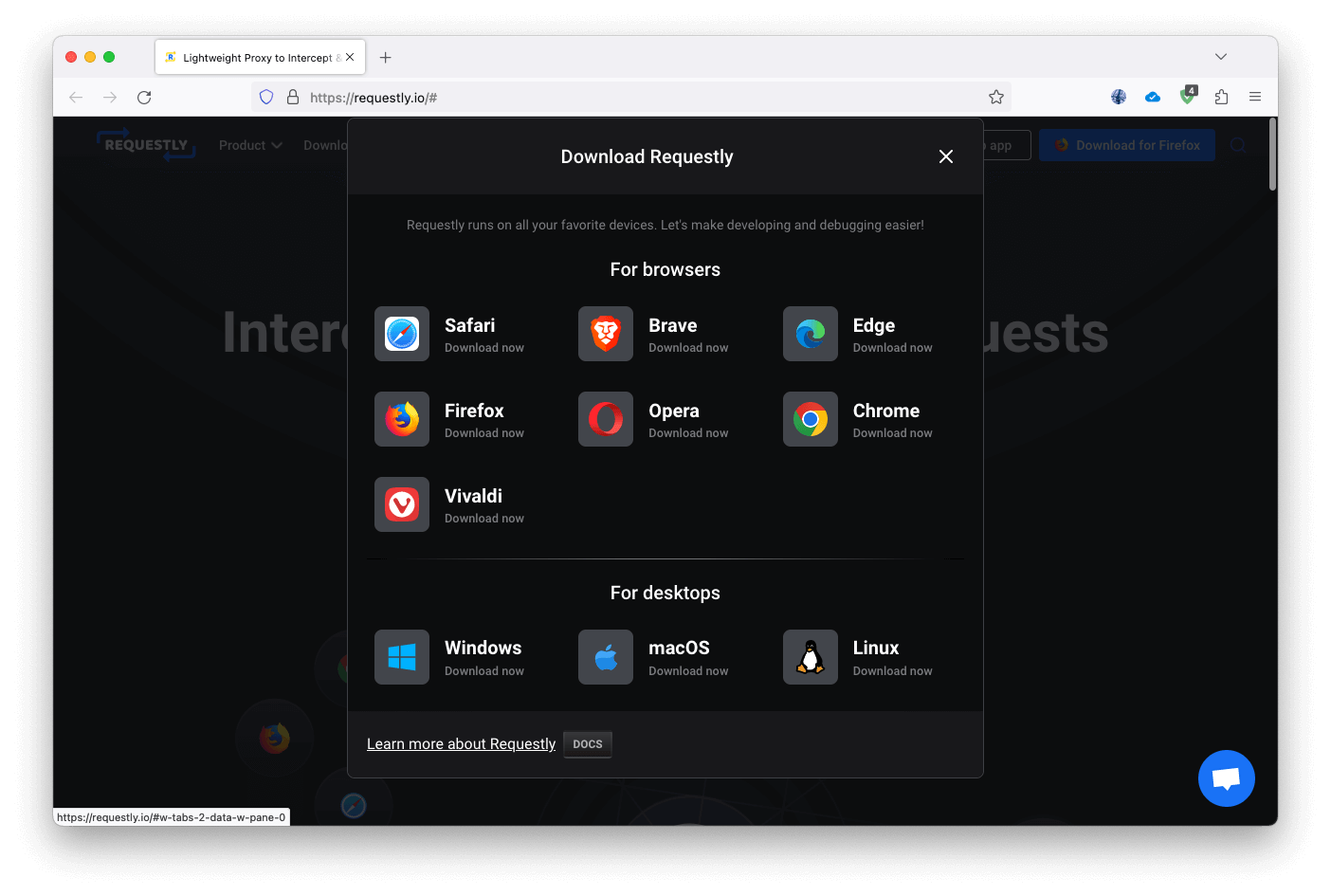Screen dimensions: 1331x896
Task: Click the Windows Download now link
Action: point(484,671)
